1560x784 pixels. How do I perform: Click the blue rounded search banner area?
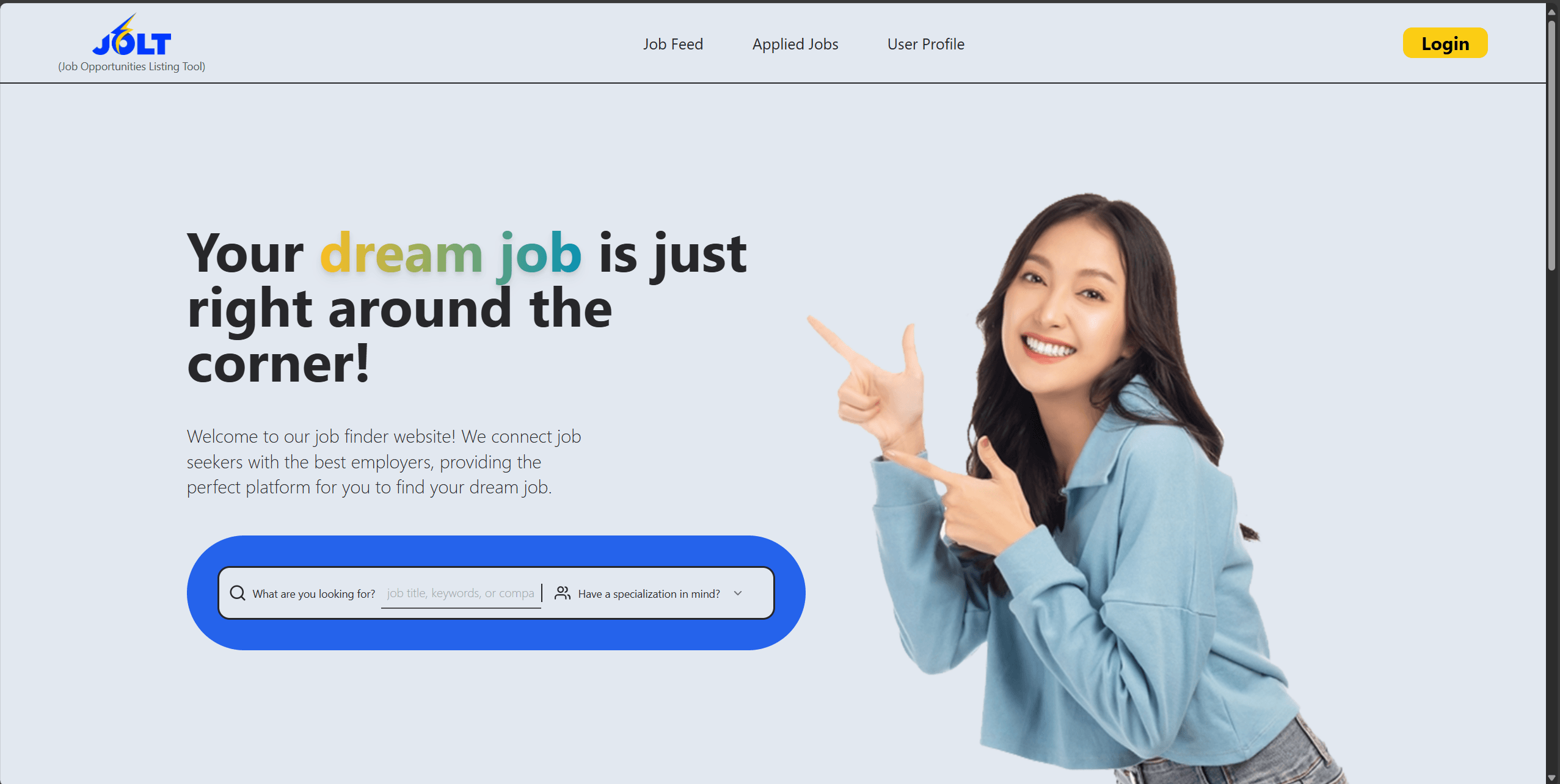point(496,593)
